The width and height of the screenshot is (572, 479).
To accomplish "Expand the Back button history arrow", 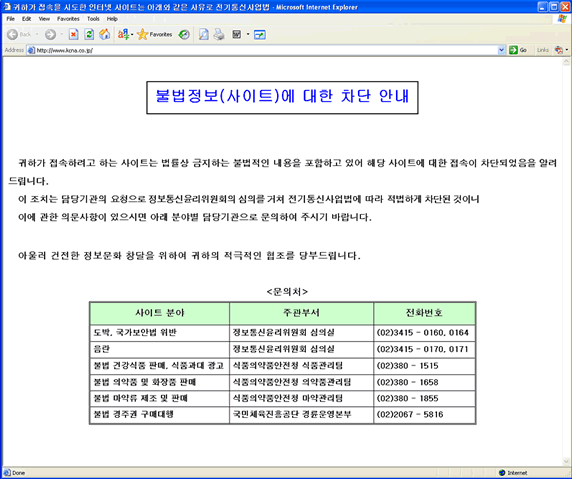I will (37, 34).
